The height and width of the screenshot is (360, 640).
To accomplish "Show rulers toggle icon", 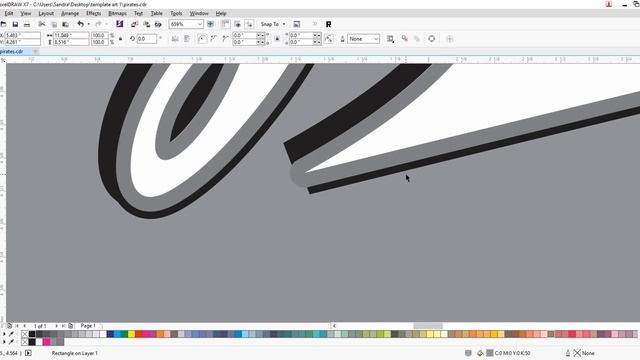I will pos(226,24).
